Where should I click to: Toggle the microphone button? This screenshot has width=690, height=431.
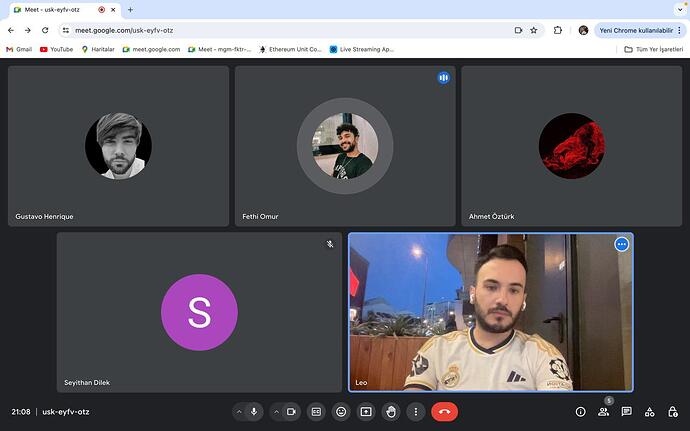[254, 412]
